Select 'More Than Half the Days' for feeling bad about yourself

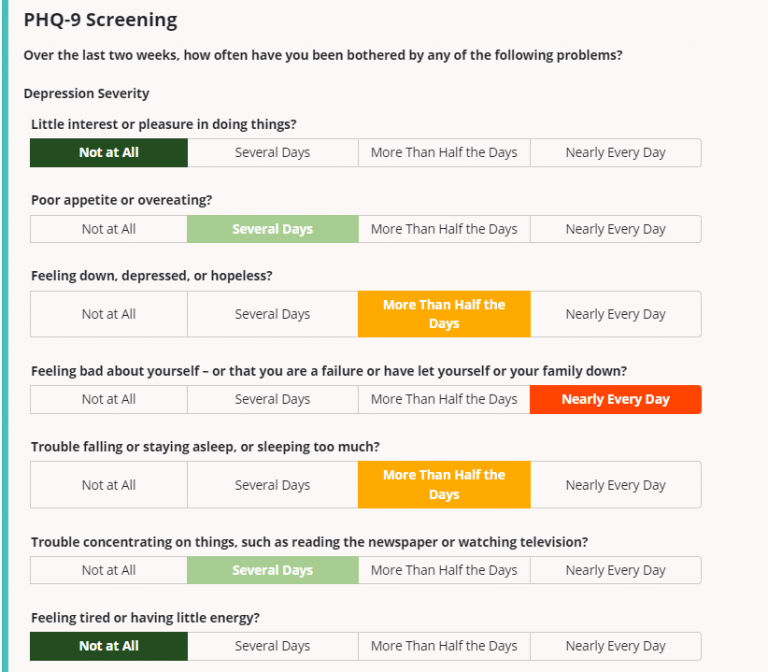tap(444, 400)
